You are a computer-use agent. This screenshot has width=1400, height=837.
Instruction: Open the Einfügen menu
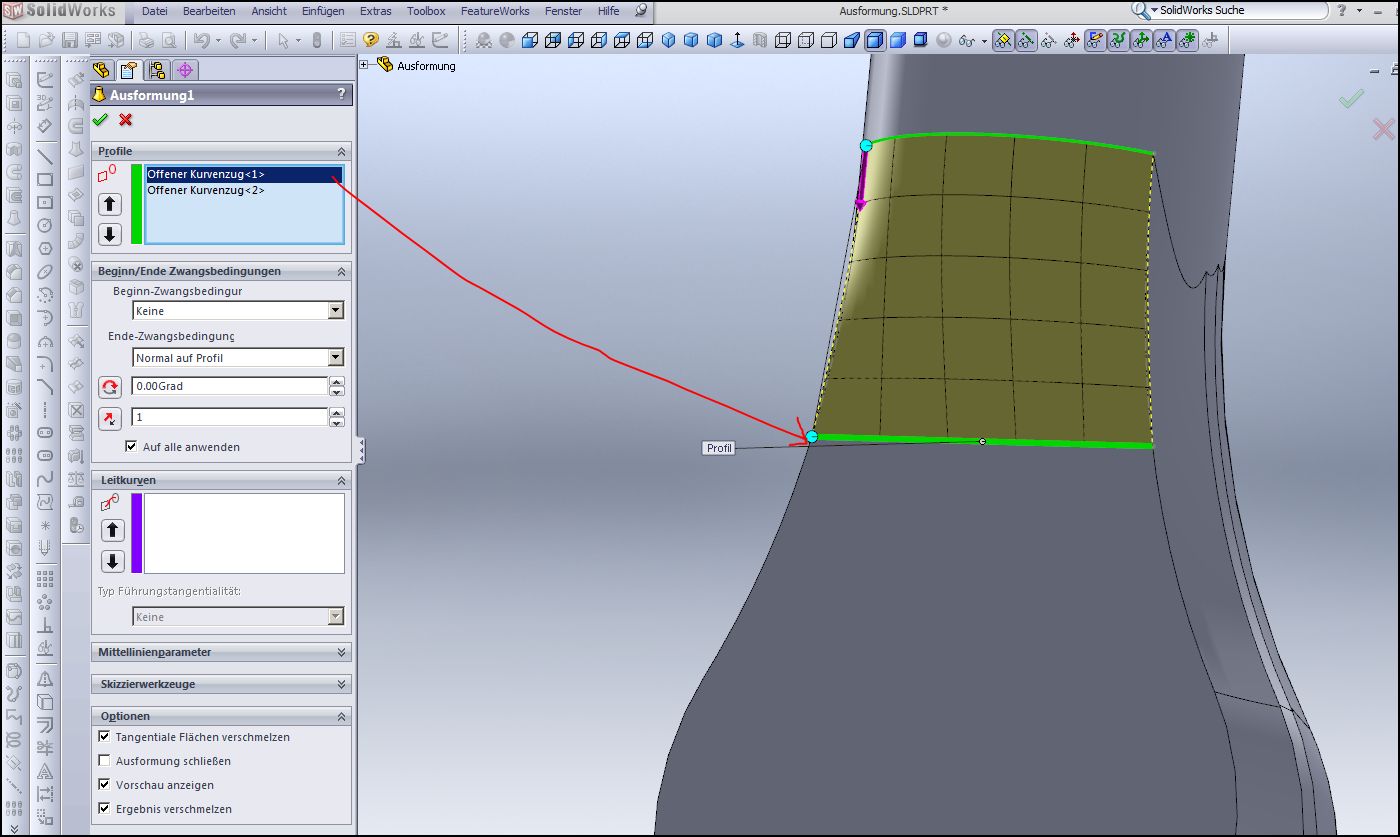pos(323,11)
